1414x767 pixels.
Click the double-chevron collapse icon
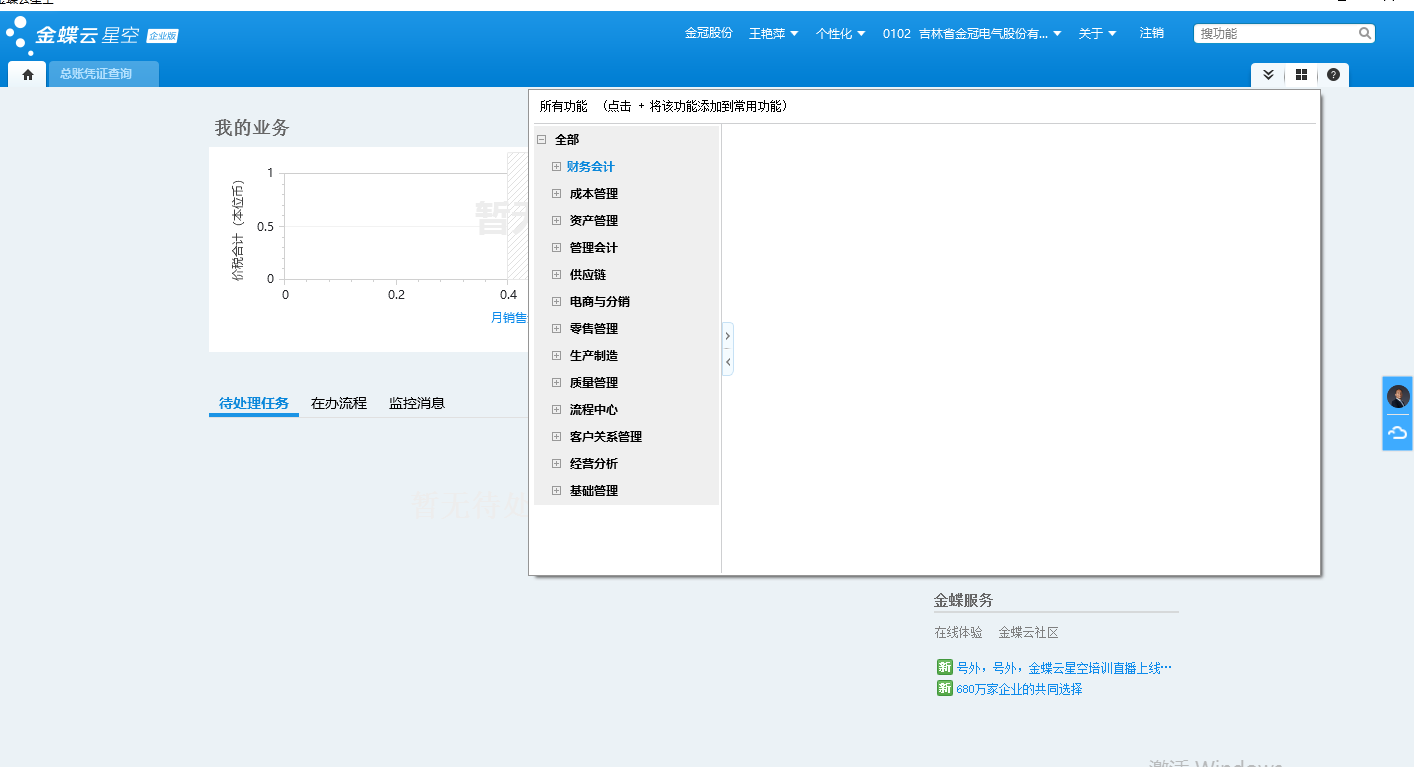pyautogui.click(x=1268, y=75)
